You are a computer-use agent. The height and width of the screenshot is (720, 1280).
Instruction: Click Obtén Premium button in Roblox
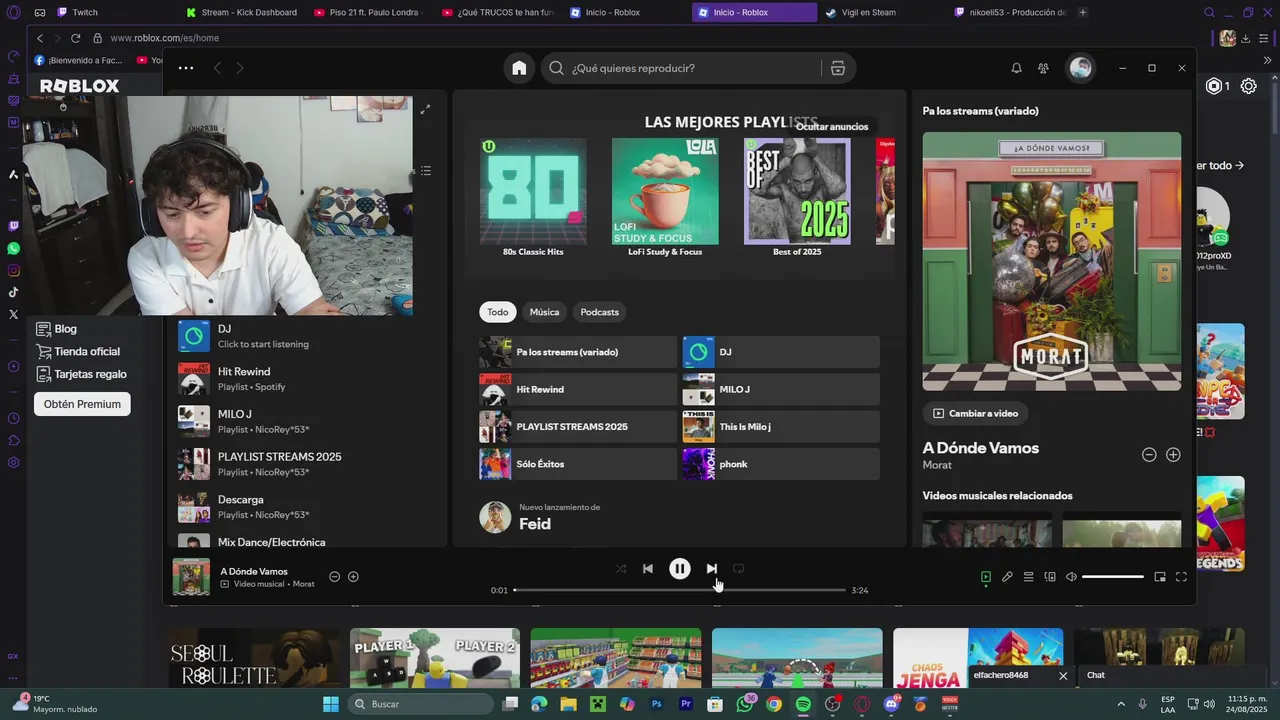pyautogui.click(x=82, y=404)
